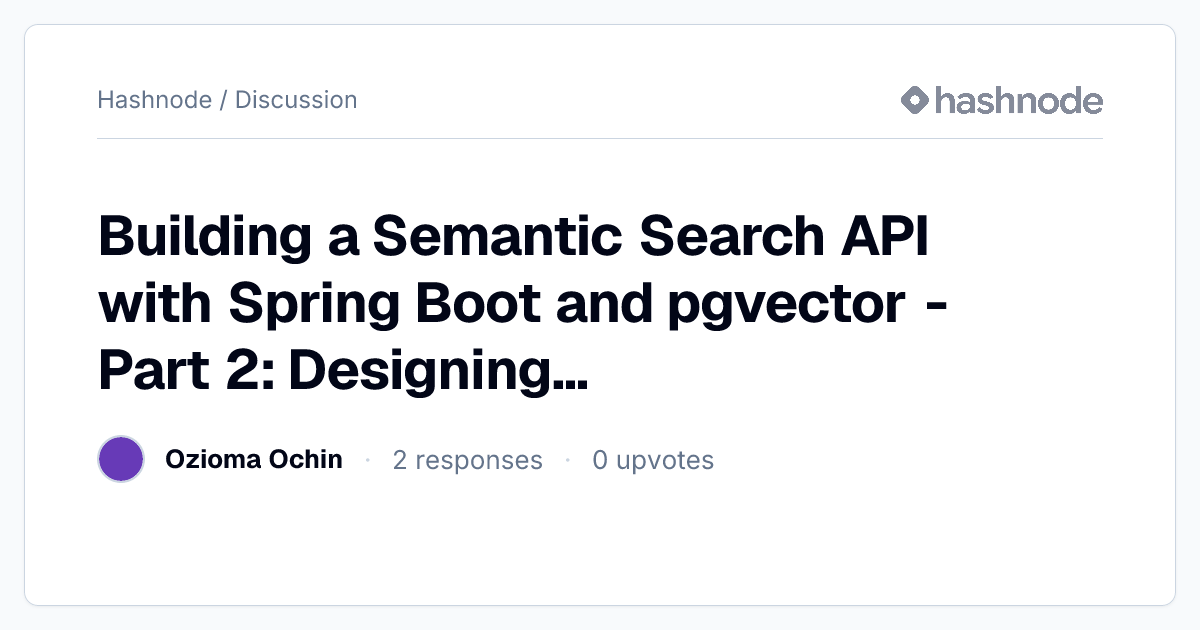Click the Hashnode logo
The width and height of the screenshot is (1200, 630).
pos(1001,100)
